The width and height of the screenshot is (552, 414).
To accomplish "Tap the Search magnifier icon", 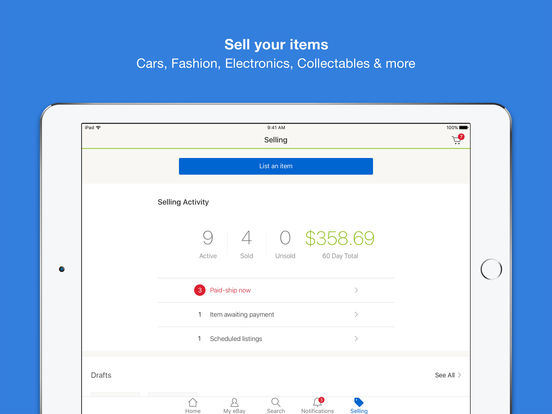I will click(x=276, y=402).
